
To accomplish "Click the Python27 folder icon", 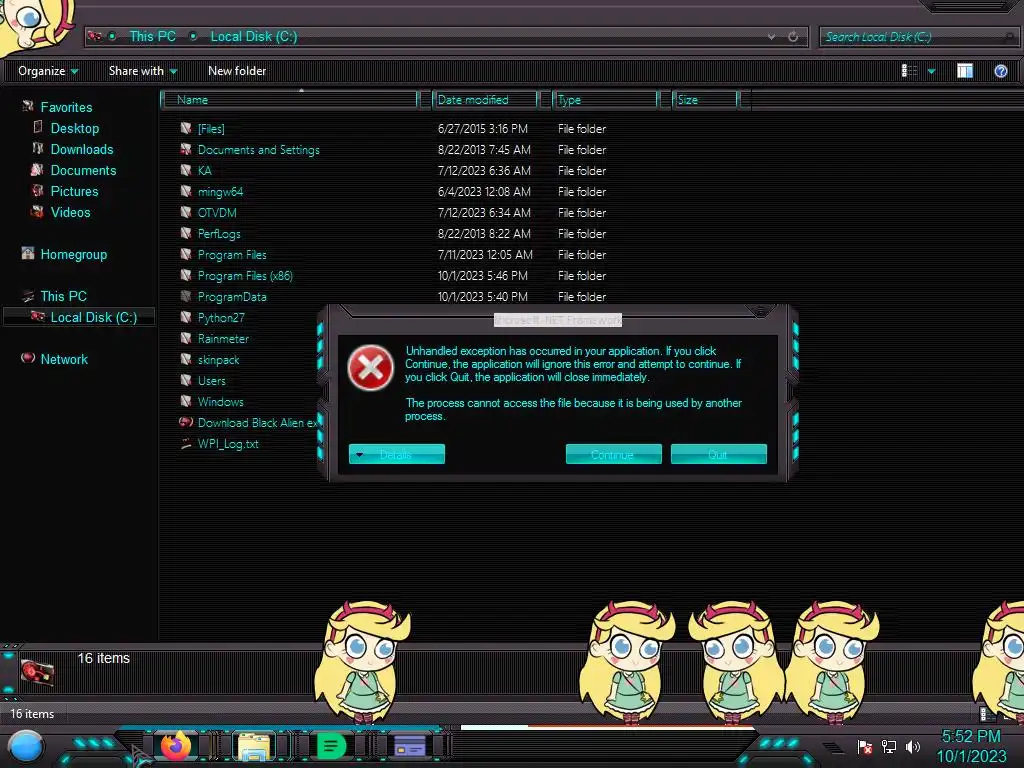I will click(186, 317).
